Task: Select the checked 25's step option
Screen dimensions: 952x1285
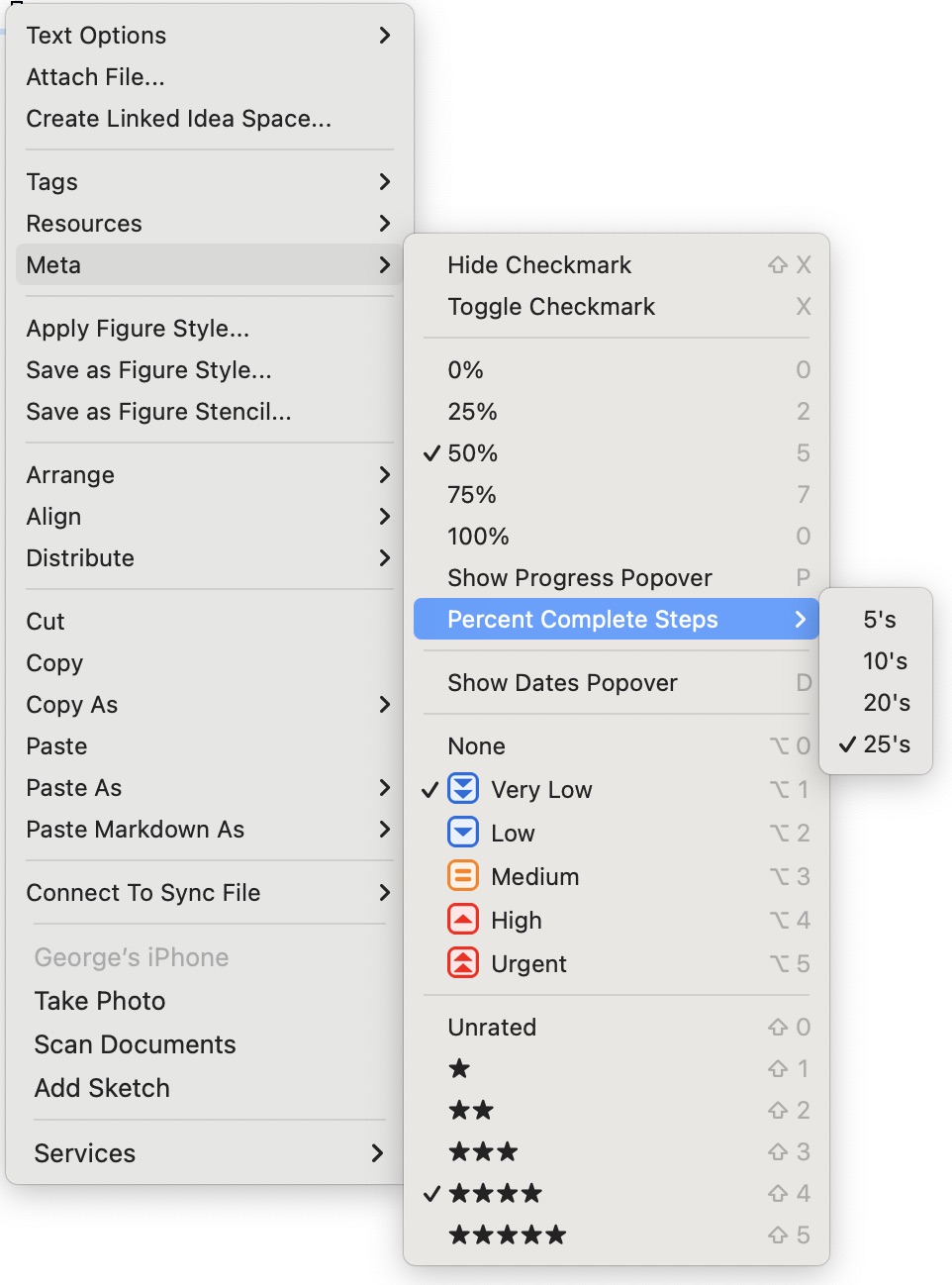Action: (x=886, y=744)
